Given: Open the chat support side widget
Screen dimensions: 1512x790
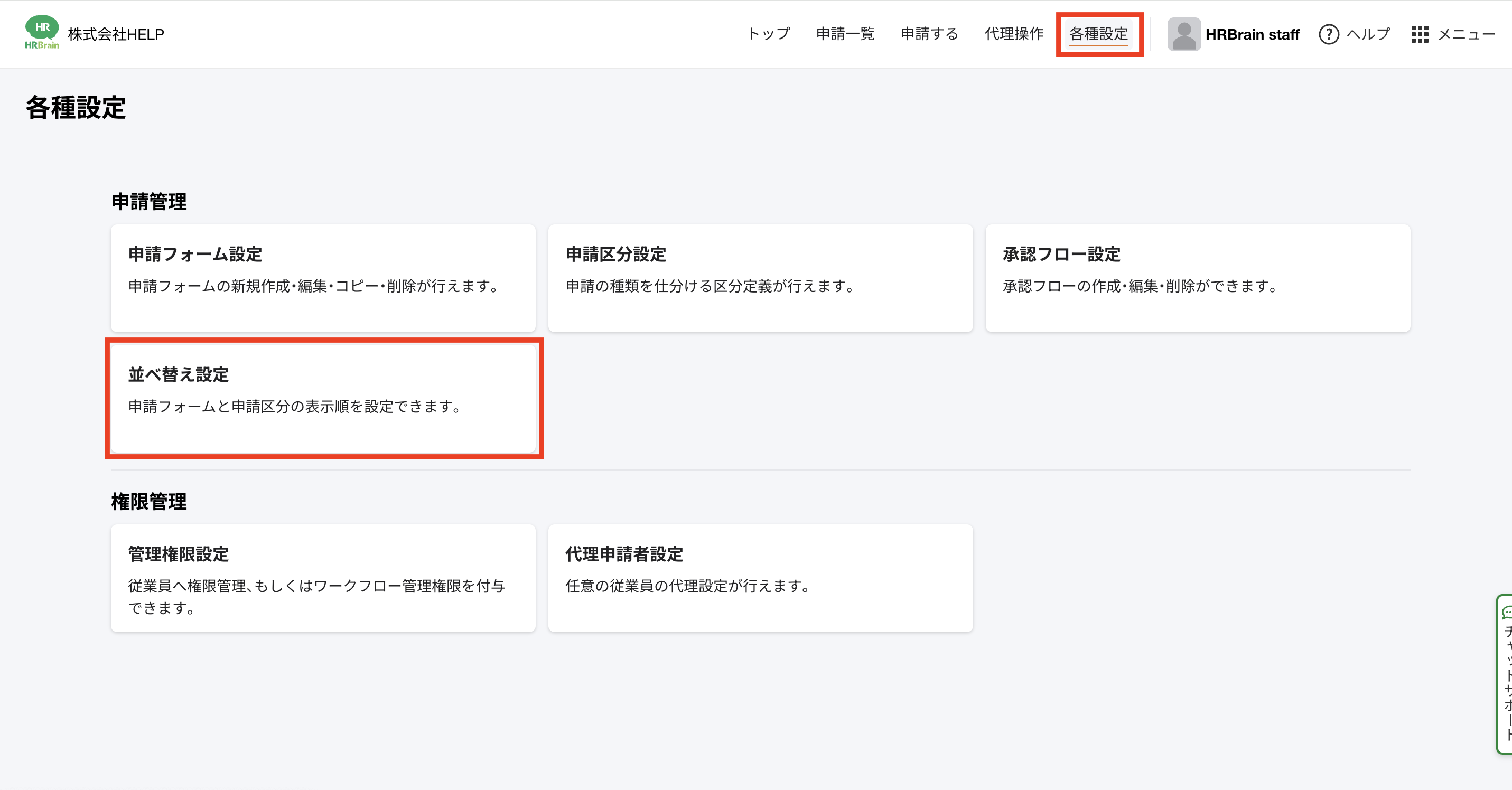Looking at the screenshot, I should [x=1506, y=673].
